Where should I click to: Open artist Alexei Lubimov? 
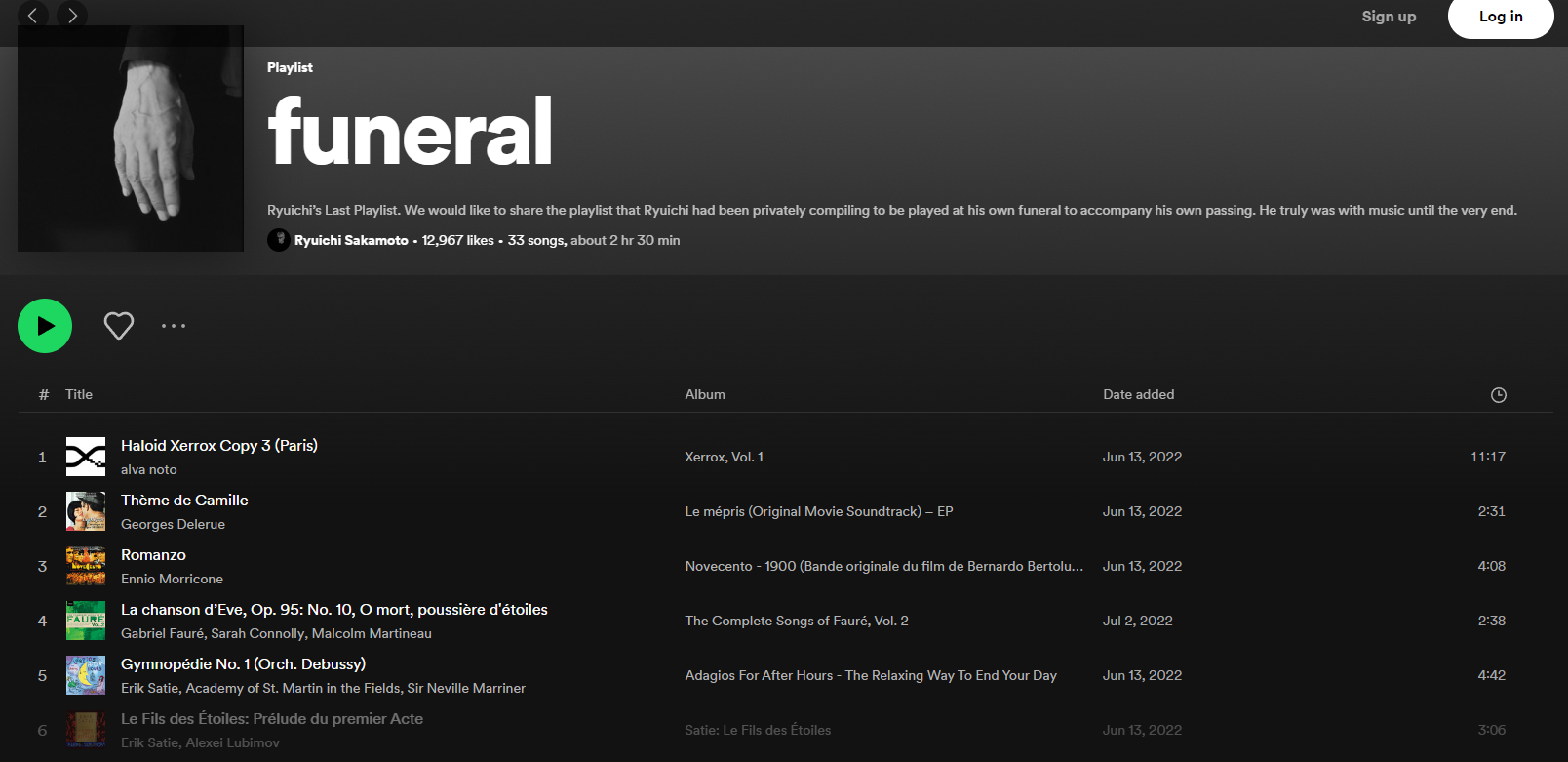point(232,742)
